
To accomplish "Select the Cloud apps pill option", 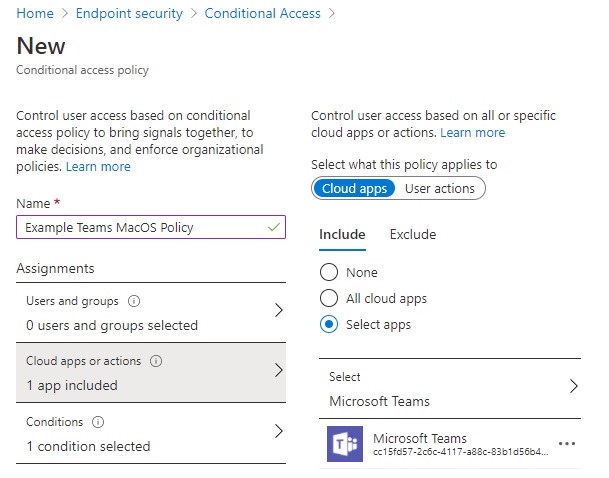I will tap(354, 188).
